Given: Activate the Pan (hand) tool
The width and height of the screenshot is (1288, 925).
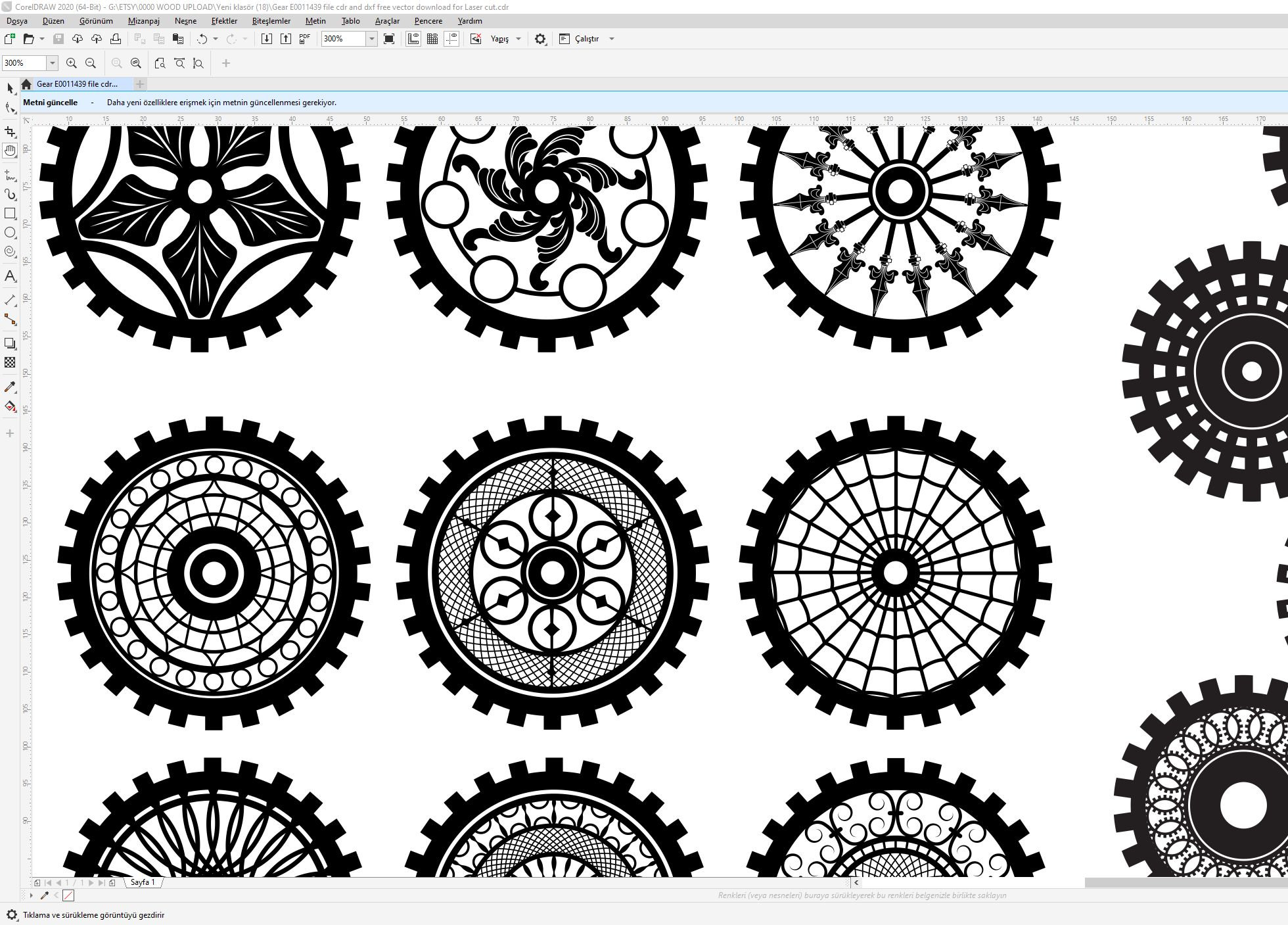Looking at the screenshot, I should (10, 151).
